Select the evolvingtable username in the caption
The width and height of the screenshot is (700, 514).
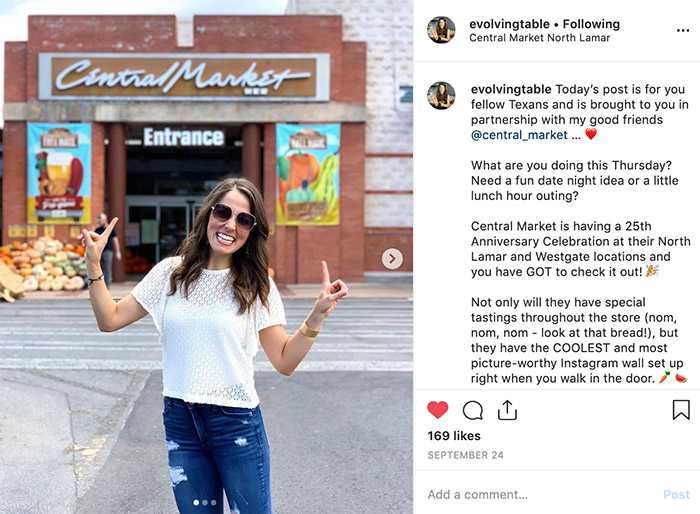511,89
